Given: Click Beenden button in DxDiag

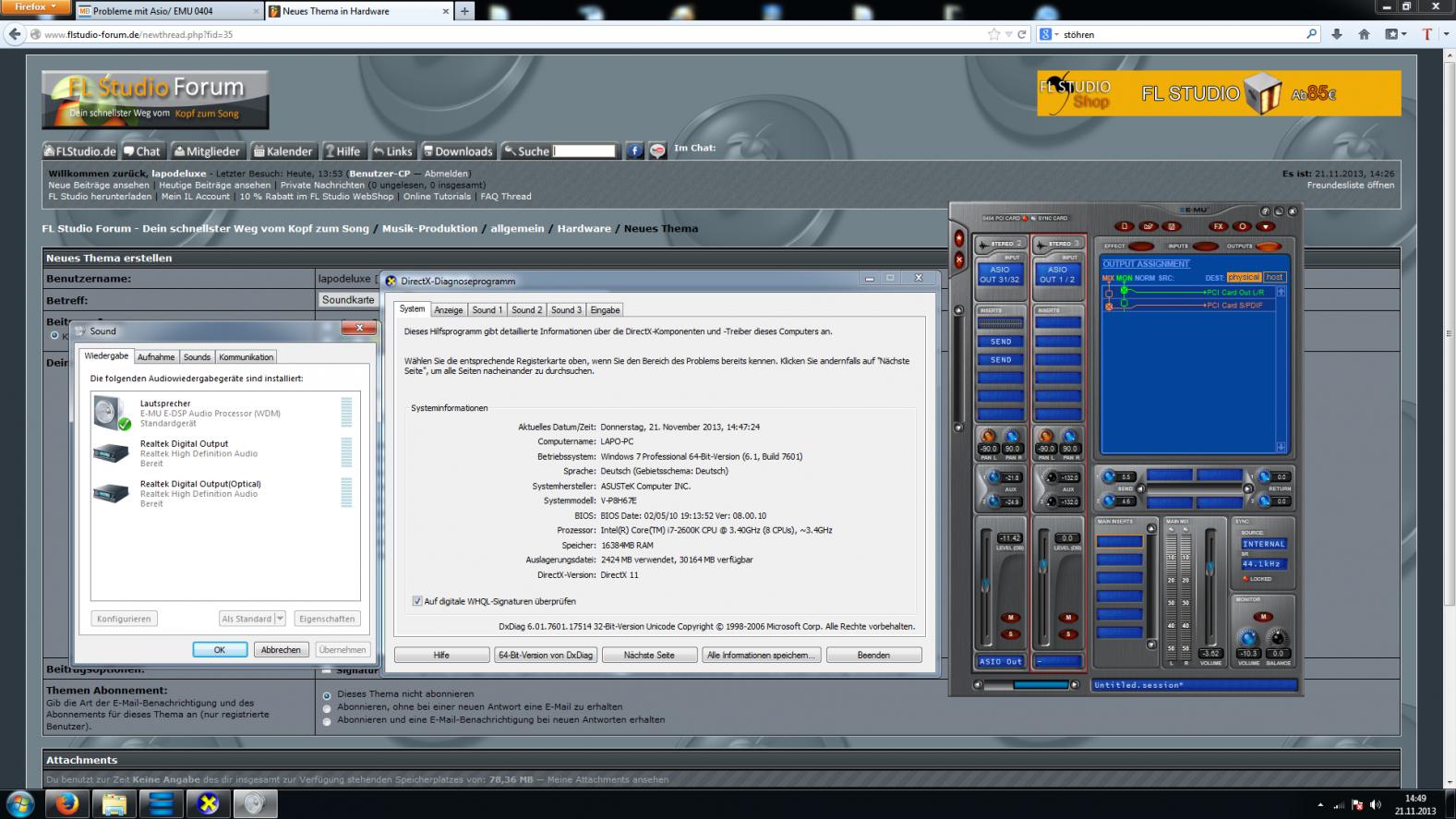Looking at the screenshot, I should (x=873, y=655).
